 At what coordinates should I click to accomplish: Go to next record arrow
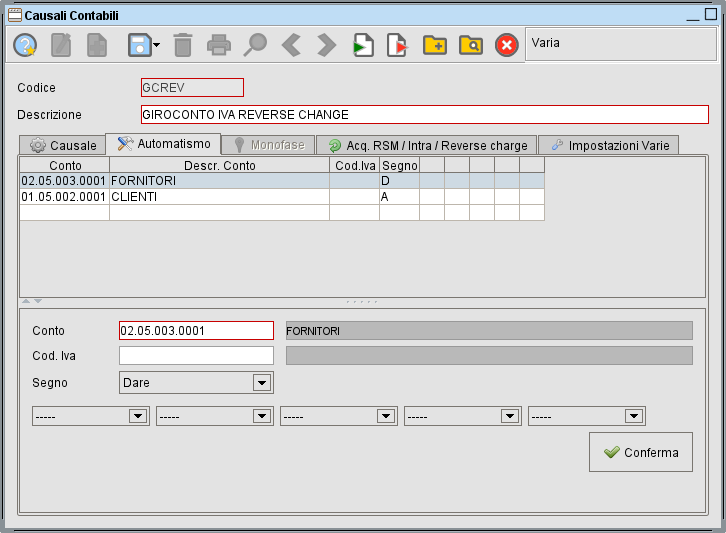pyautogui.click(x=326, y=45)
